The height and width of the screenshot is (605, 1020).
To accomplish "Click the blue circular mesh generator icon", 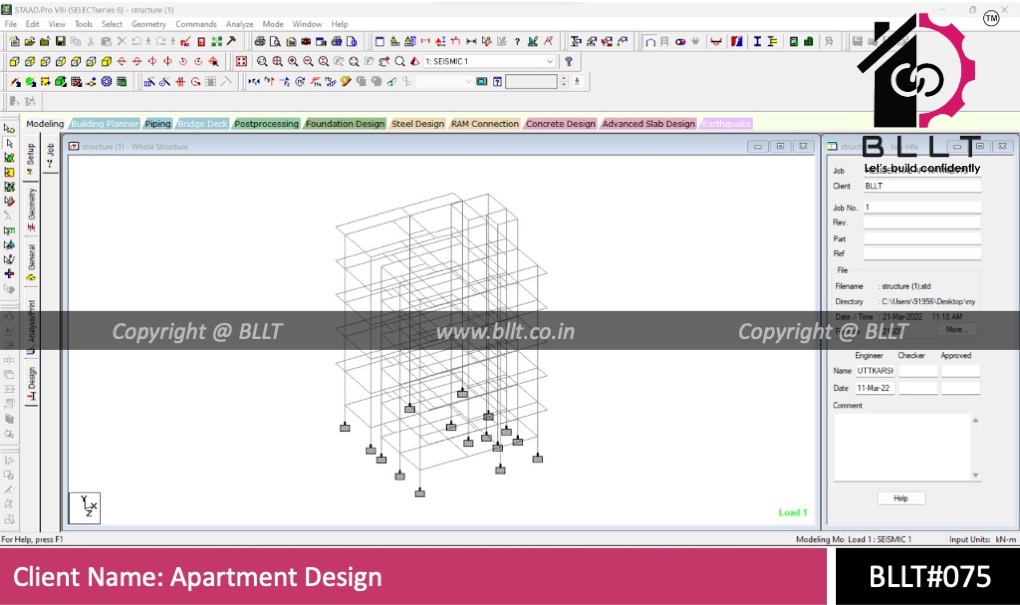I will pyautogui.click(x=106, y=81).
